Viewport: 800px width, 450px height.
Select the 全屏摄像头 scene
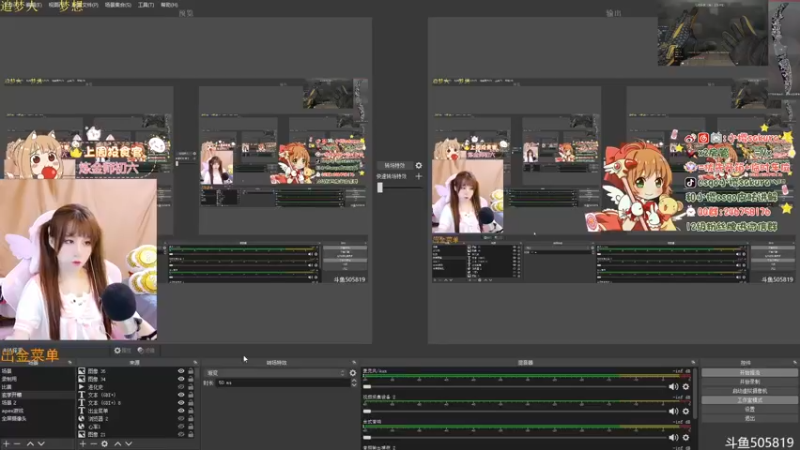37,419
